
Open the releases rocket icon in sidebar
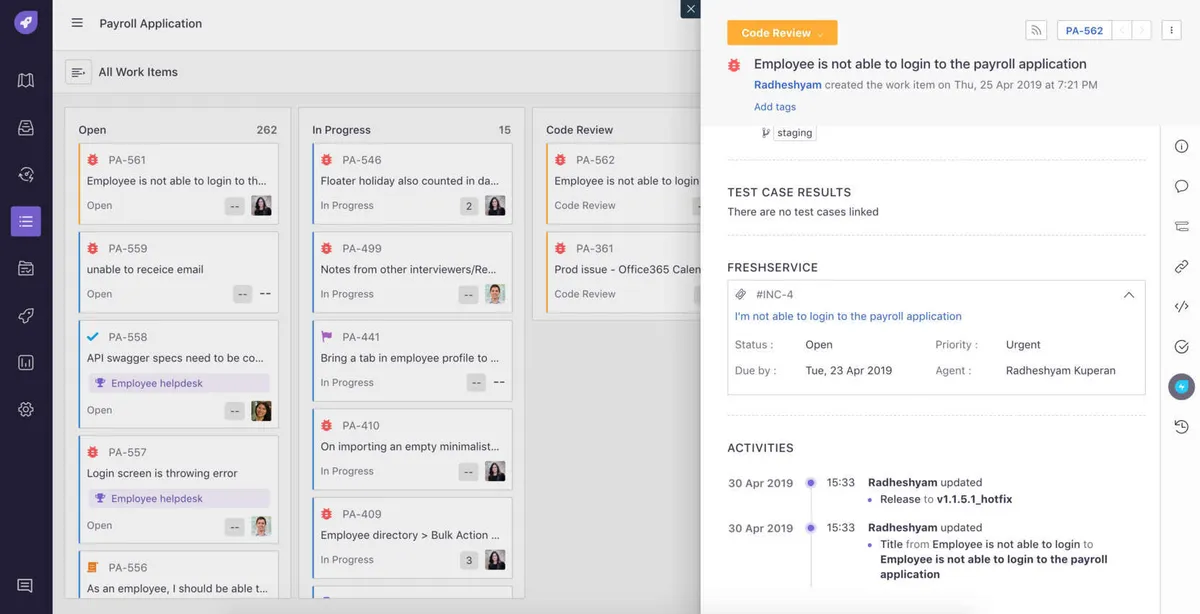tap(26, 315)
